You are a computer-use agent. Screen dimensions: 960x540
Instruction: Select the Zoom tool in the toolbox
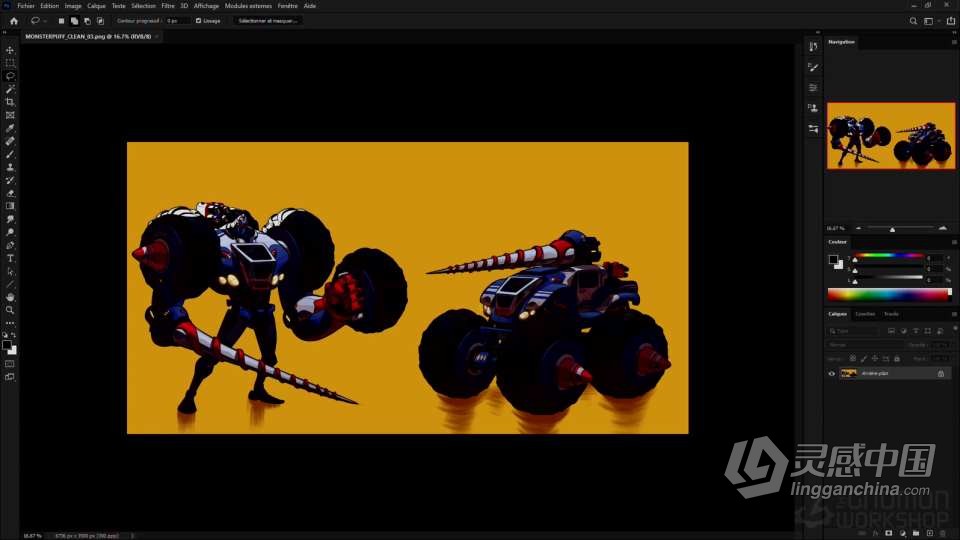coord(10,310)
